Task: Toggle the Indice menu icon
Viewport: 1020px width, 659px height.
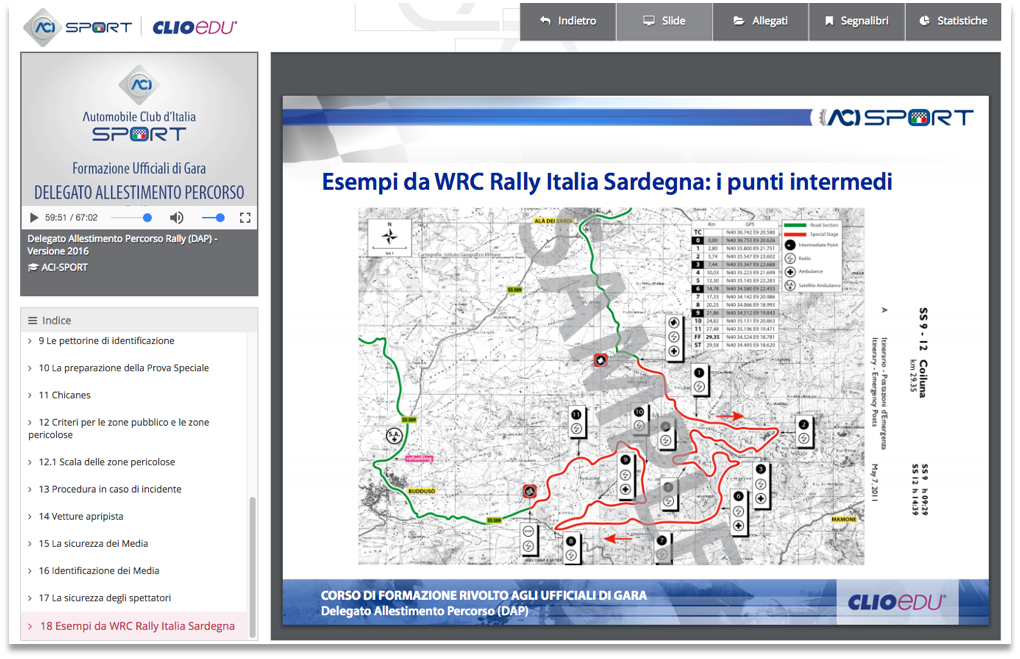Action: pos(32,320)
